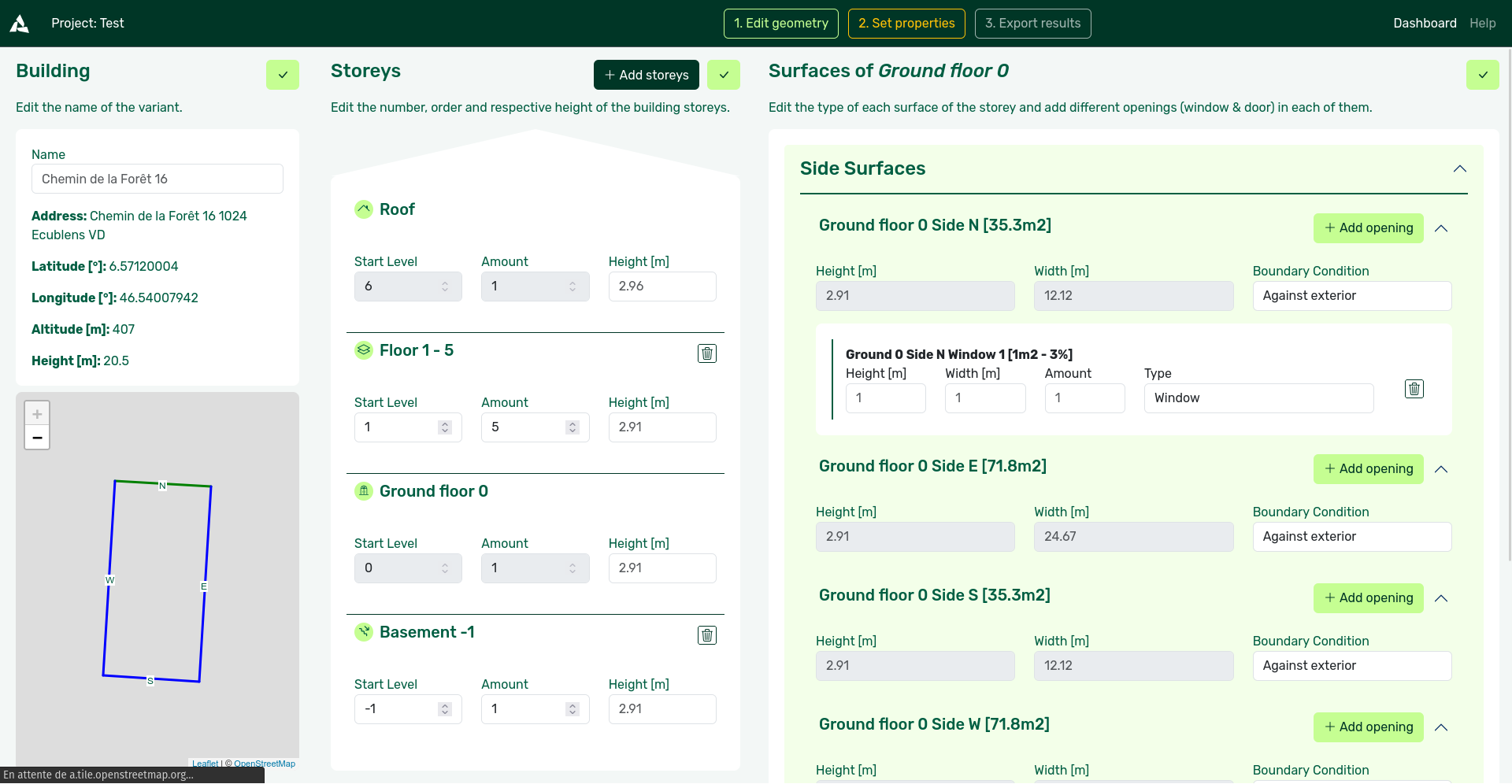Collapse the Side Surfaces section
The image size is (1512, 784).
tap(1460, 168)
